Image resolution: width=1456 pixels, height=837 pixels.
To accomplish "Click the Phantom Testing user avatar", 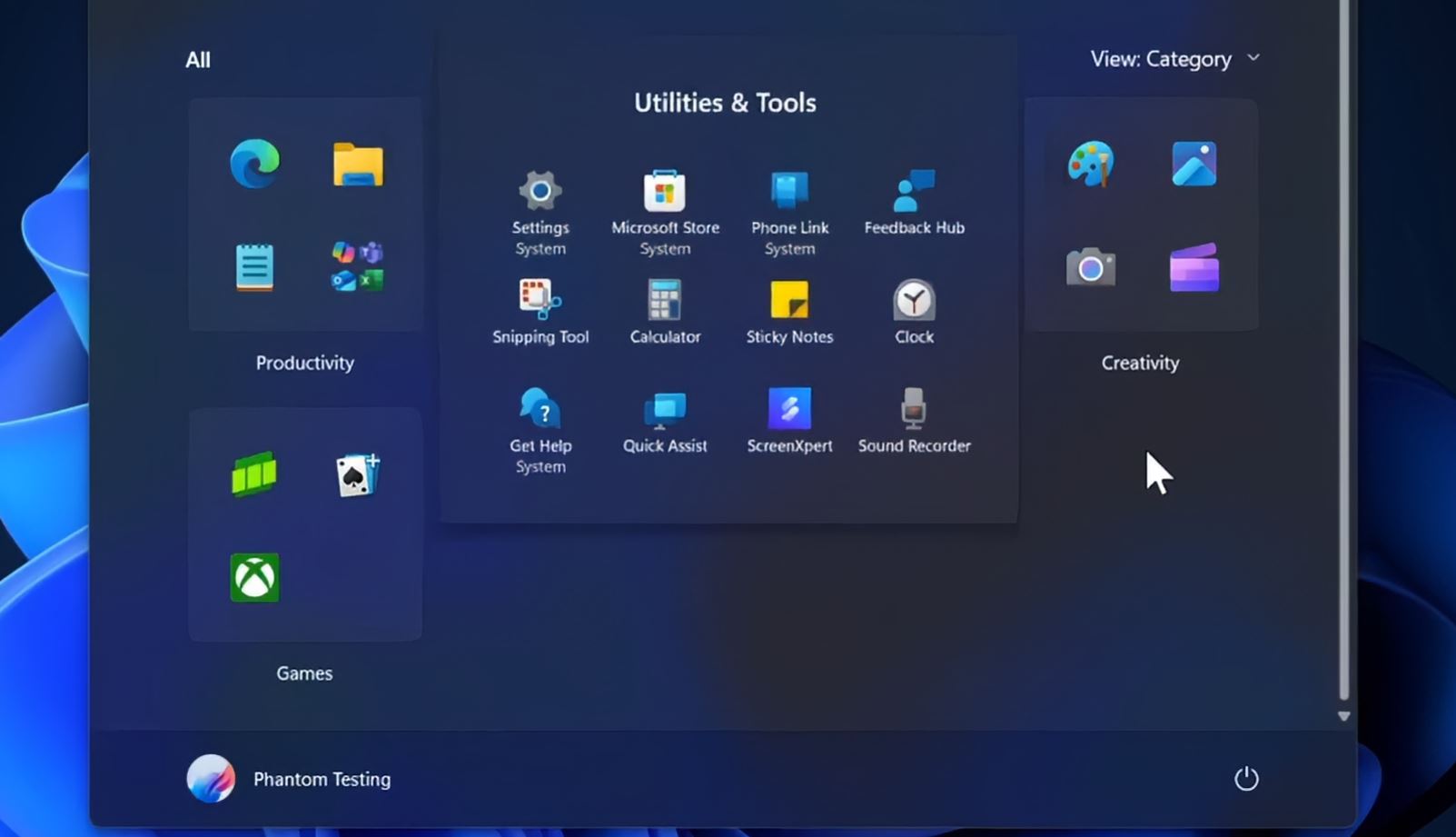I will 211,779.
